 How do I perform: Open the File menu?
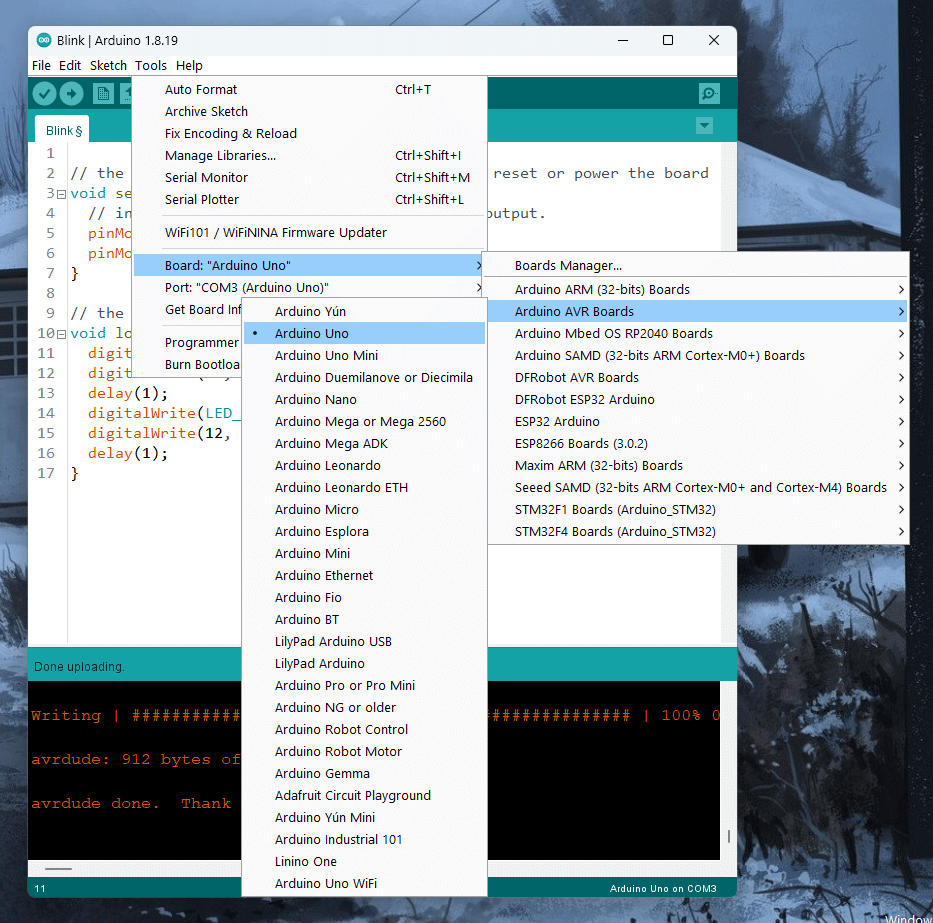41,65
